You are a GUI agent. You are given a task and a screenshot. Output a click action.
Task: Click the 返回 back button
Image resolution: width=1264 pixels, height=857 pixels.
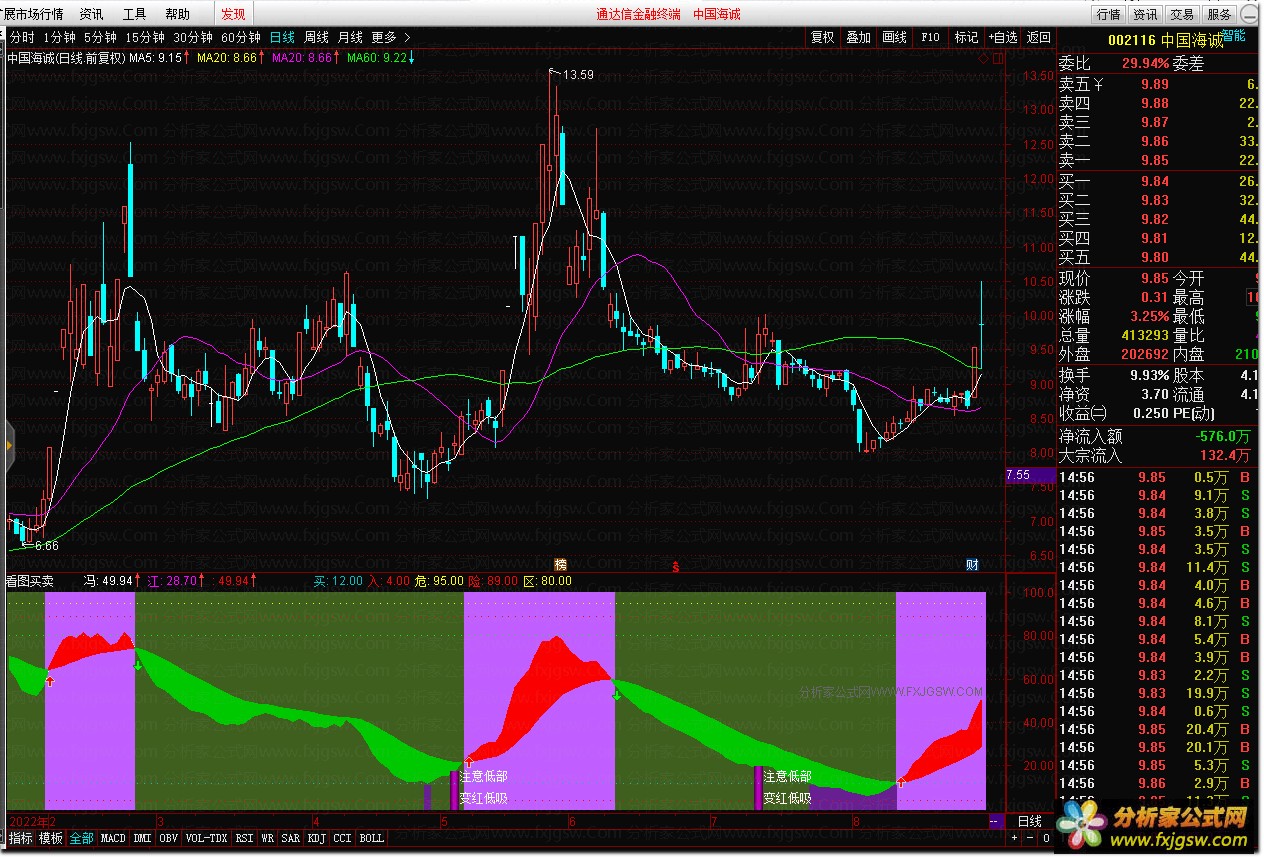coord(1039,37)
